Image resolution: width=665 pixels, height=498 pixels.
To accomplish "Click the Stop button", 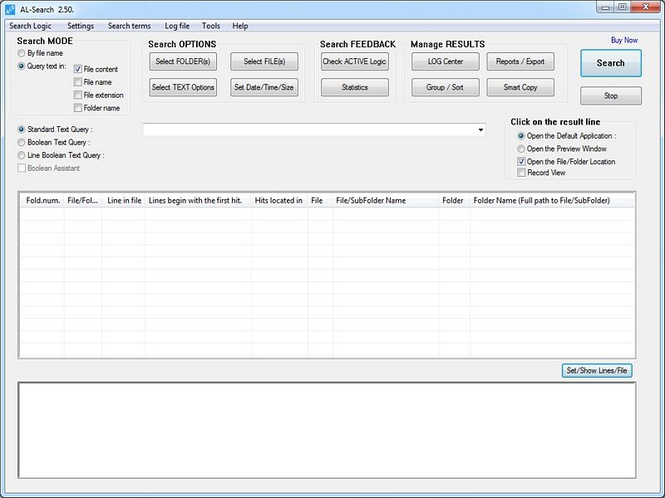I will (611, 96).
